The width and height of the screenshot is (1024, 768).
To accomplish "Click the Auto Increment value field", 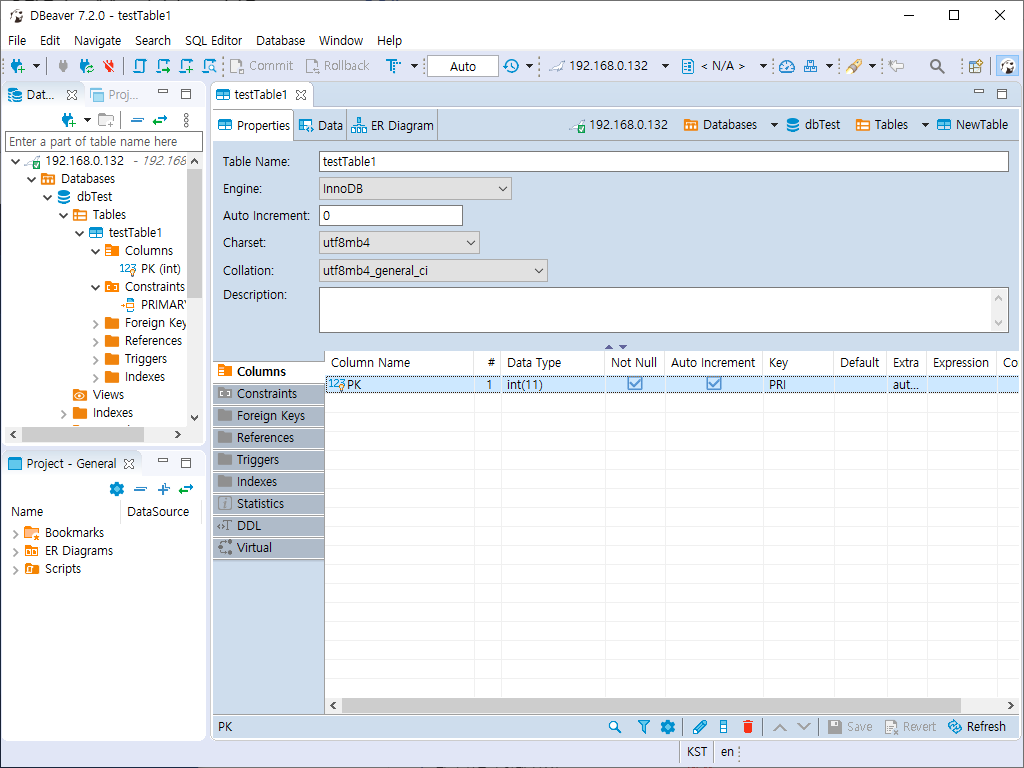I will point(391,216).
